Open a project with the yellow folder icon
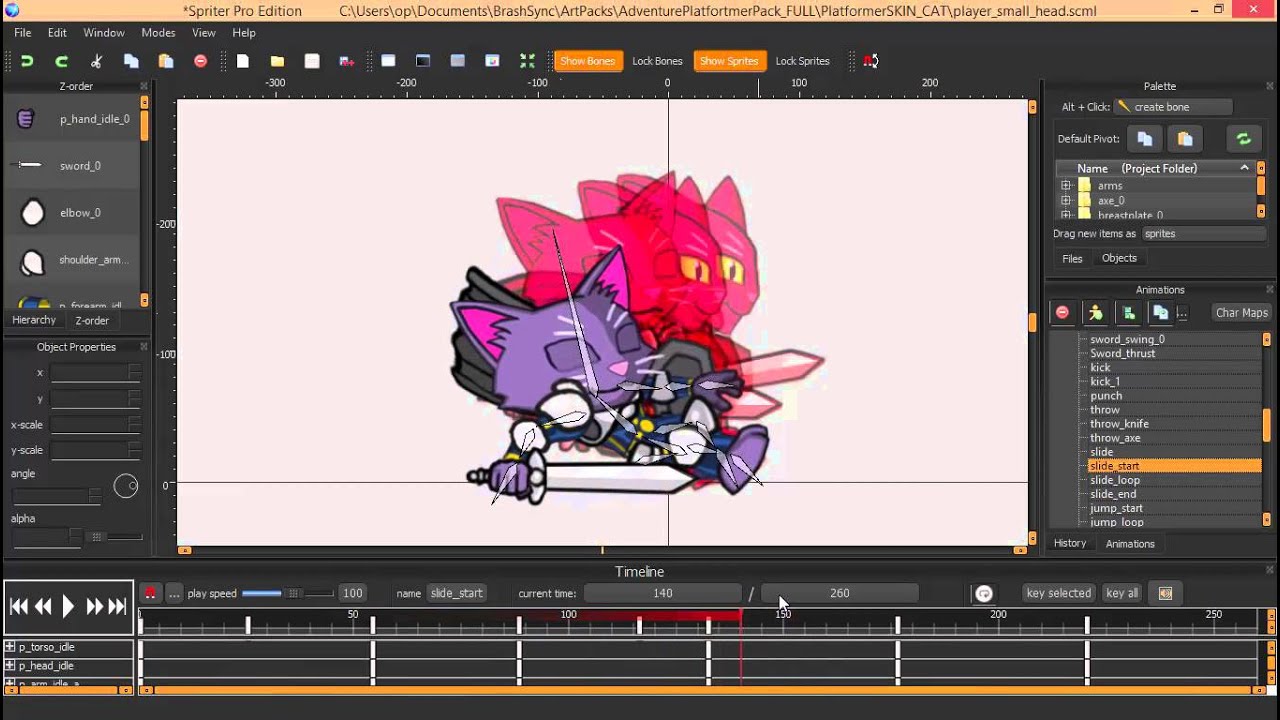The image size is (1280, 720). click(x=277, y=61)
